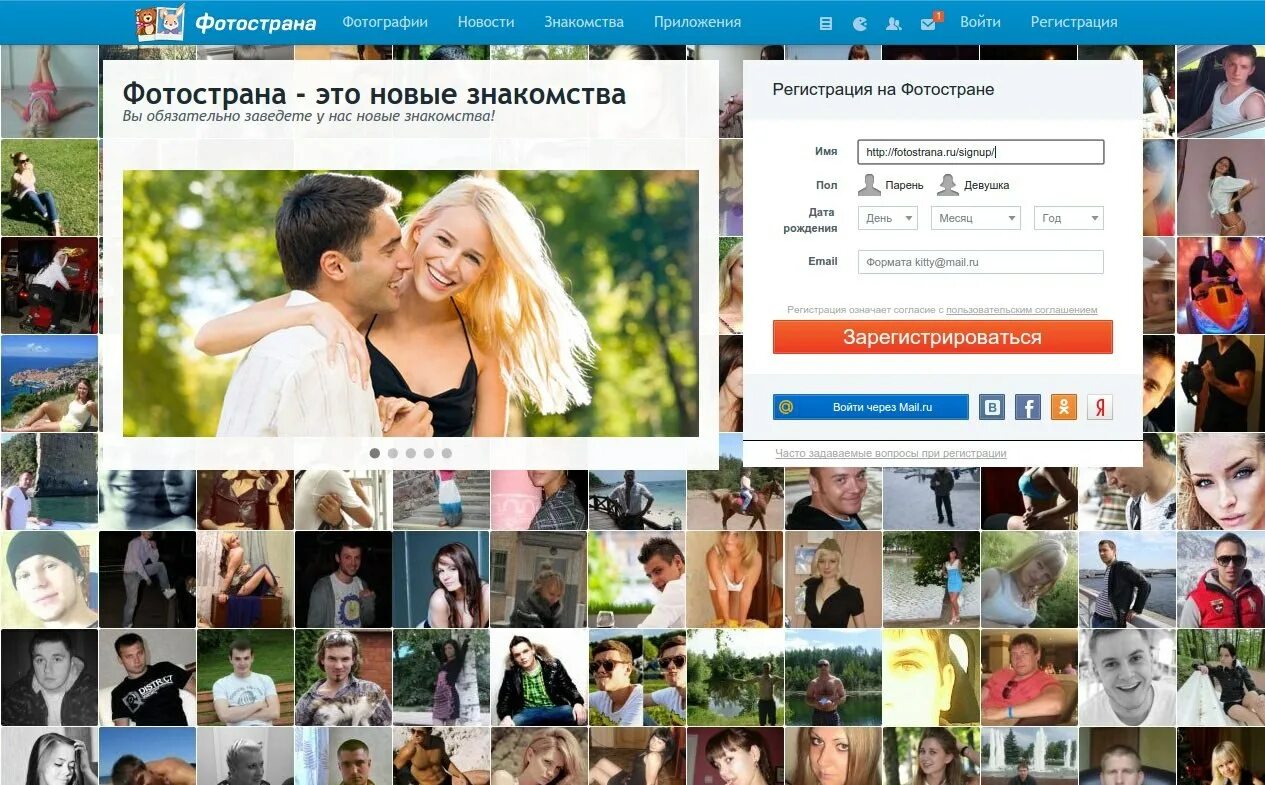Screen dimensions: 1265x785
Task: Open thumbnail of horse rider on beach
Action: [x=735, y=499]
